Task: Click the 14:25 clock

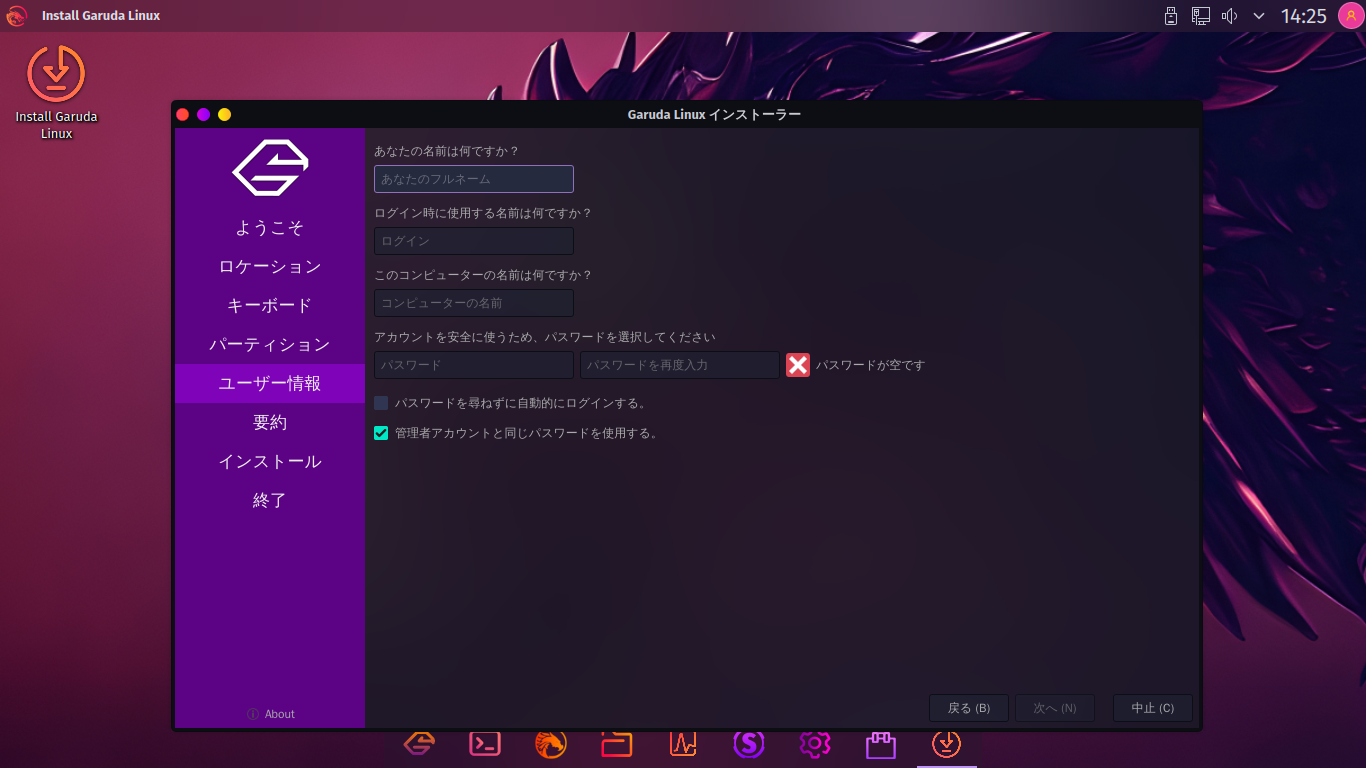Action: tap(1304, 16)
